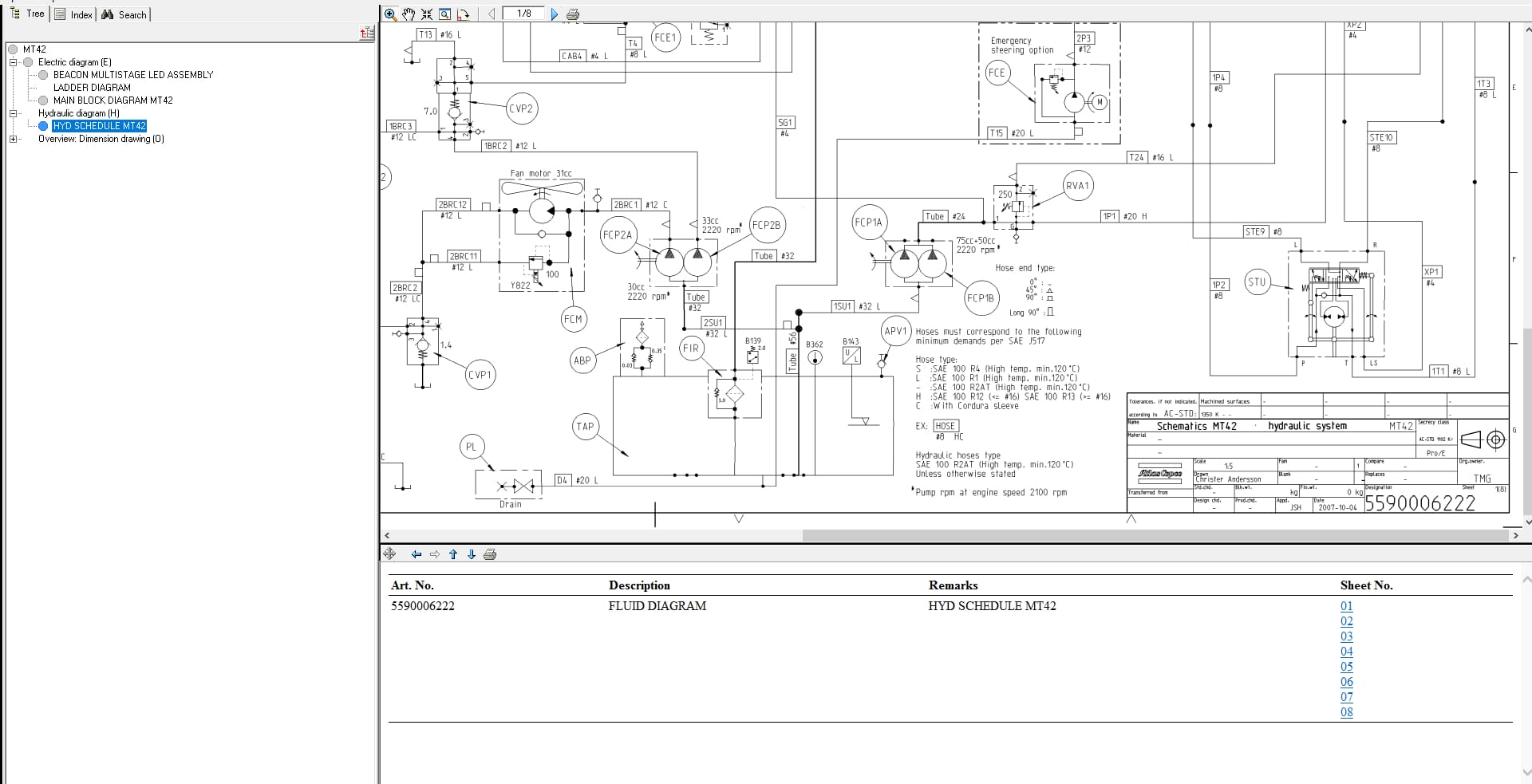Open sheet 08 link
Image resolution: width=1532 pixels, height=784 pixels.
click(x=1347, y=712)
